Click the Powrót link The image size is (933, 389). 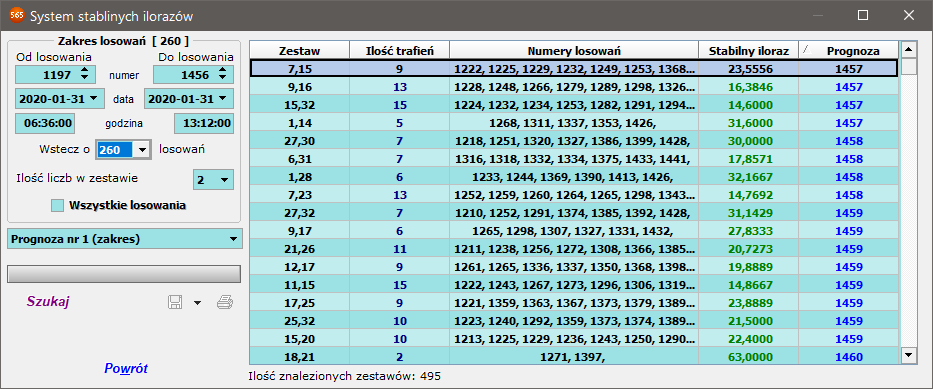(126, 368)
